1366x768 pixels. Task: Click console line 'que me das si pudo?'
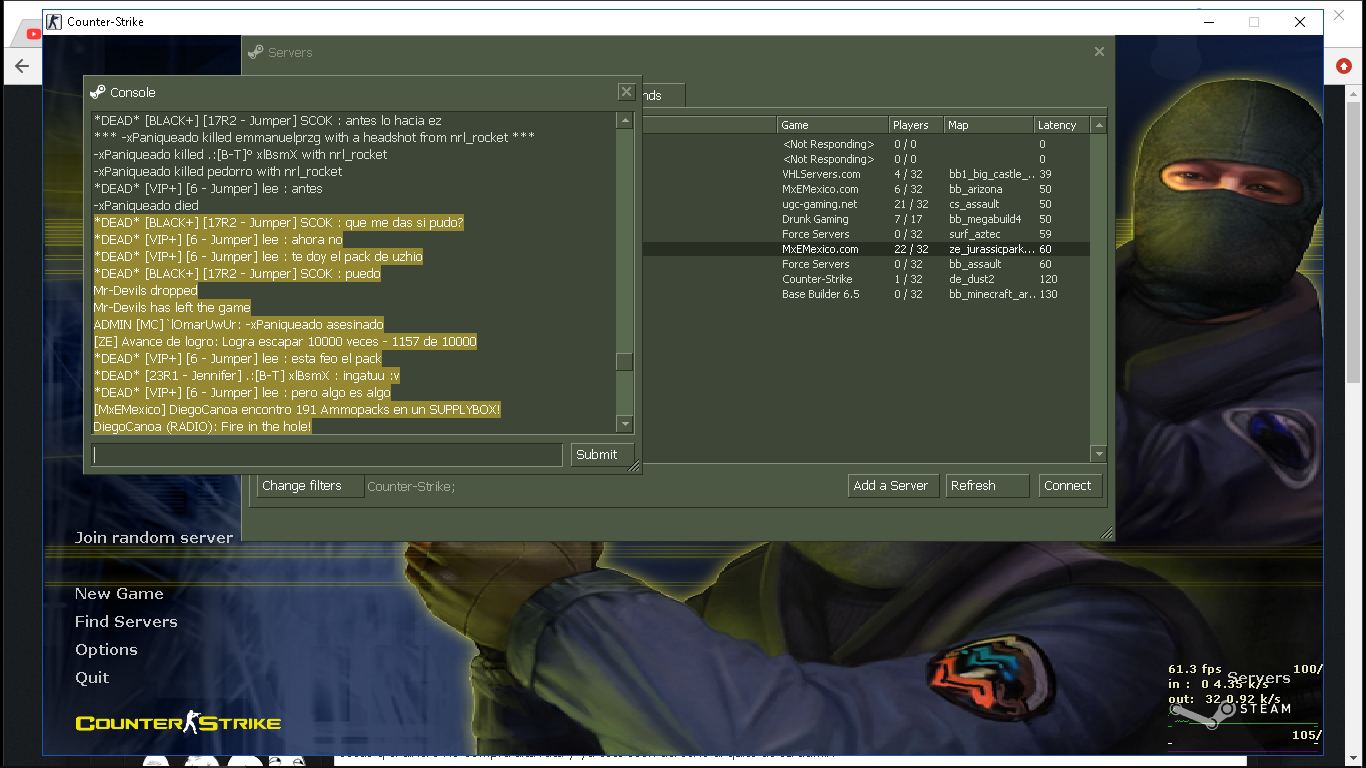(279, 223)
